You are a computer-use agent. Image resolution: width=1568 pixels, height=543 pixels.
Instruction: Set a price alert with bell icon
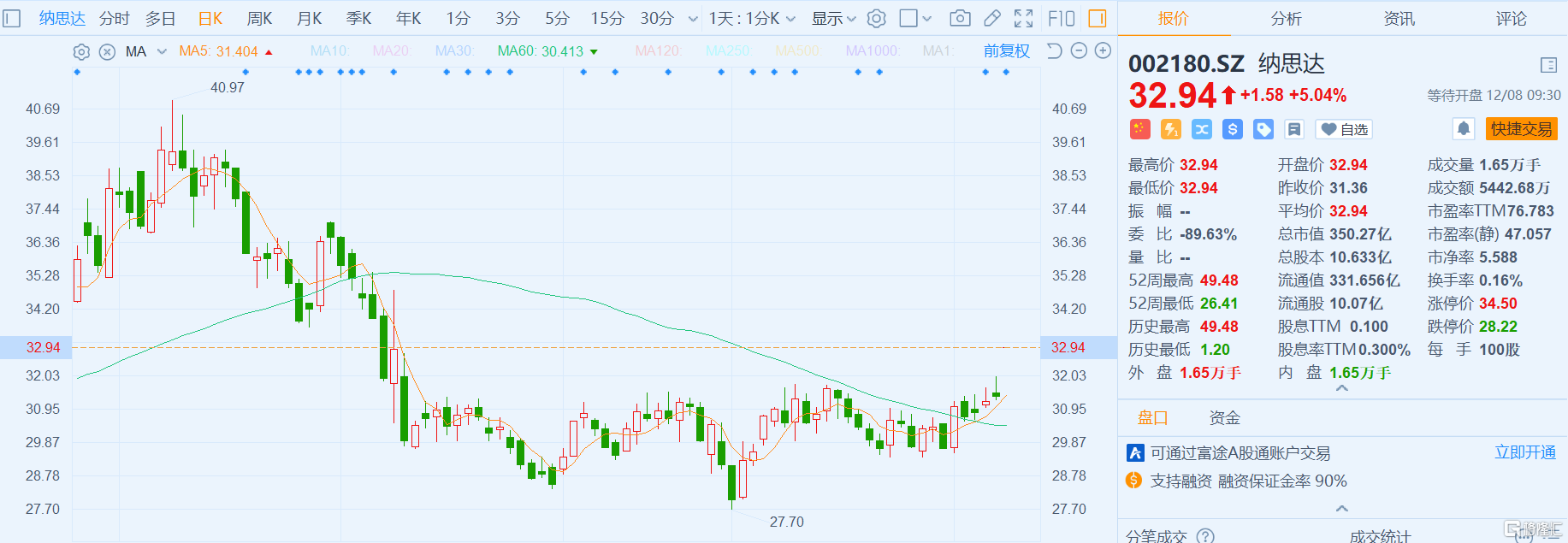point(1464,129)
